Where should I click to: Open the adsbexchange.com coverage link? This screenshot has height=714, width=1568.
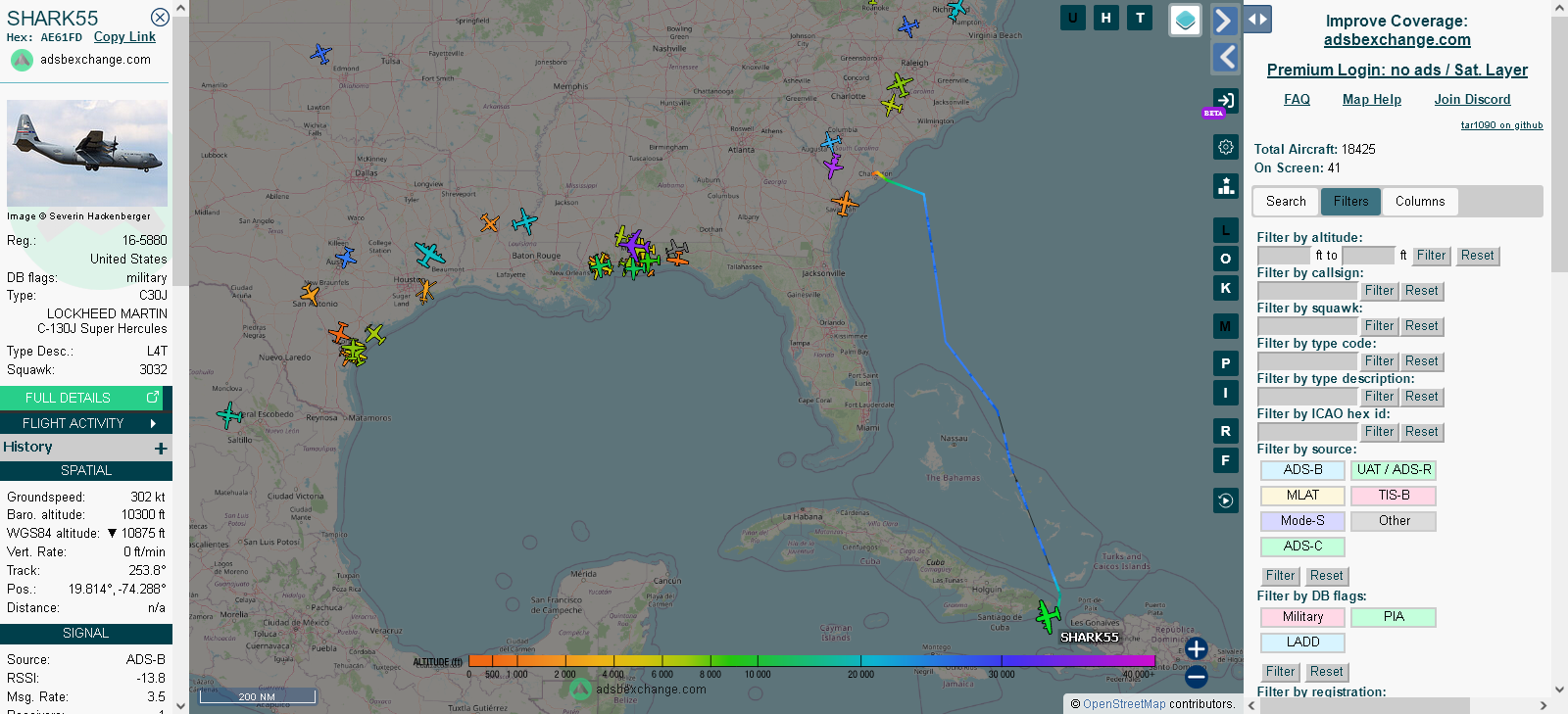click(x=1396, y=40)
